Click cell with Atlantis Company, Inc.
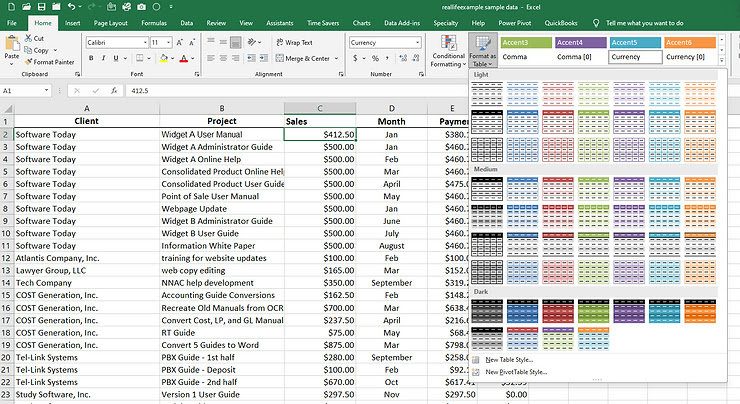Screen dimensions: 740x404 click(x=87, y=258)
